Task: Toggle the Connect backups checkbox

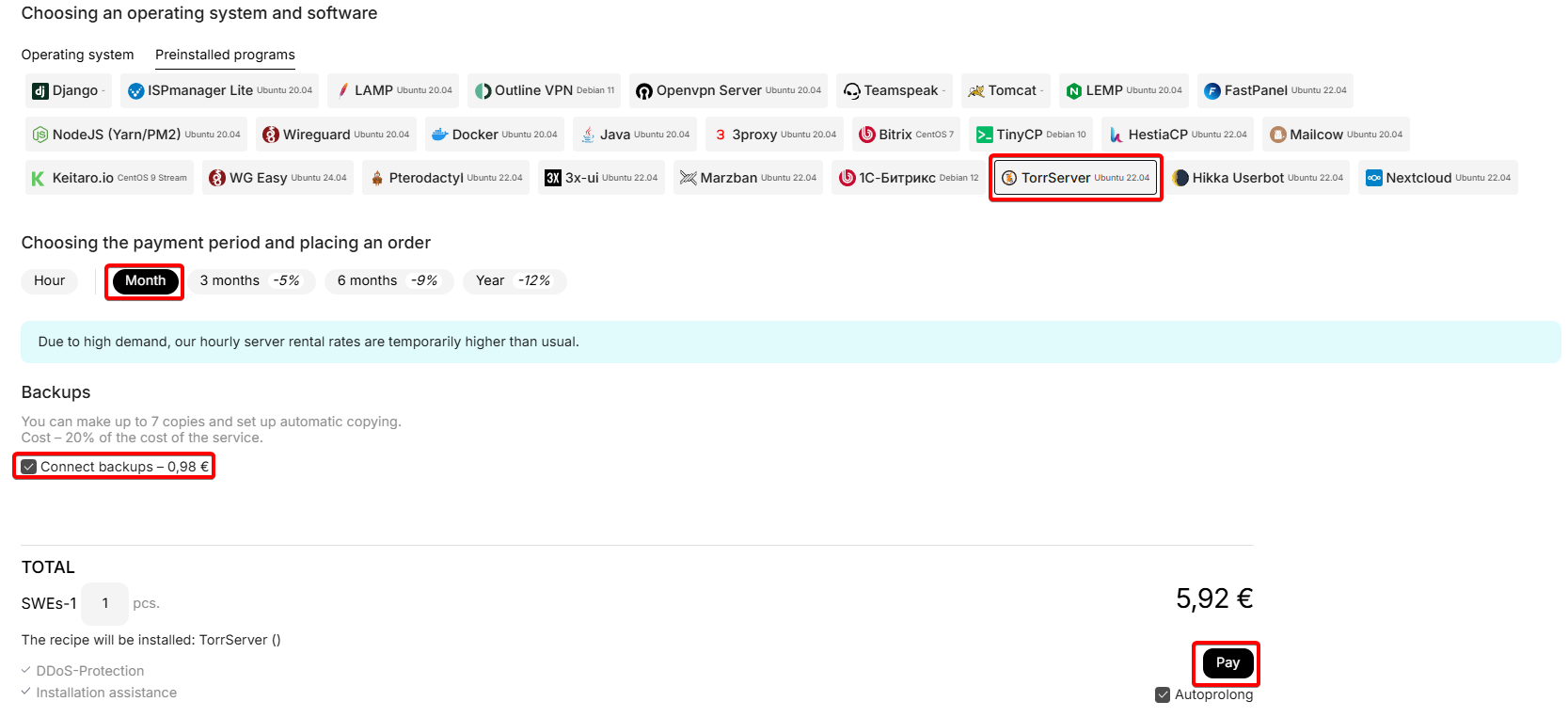Action: (29, 467)
